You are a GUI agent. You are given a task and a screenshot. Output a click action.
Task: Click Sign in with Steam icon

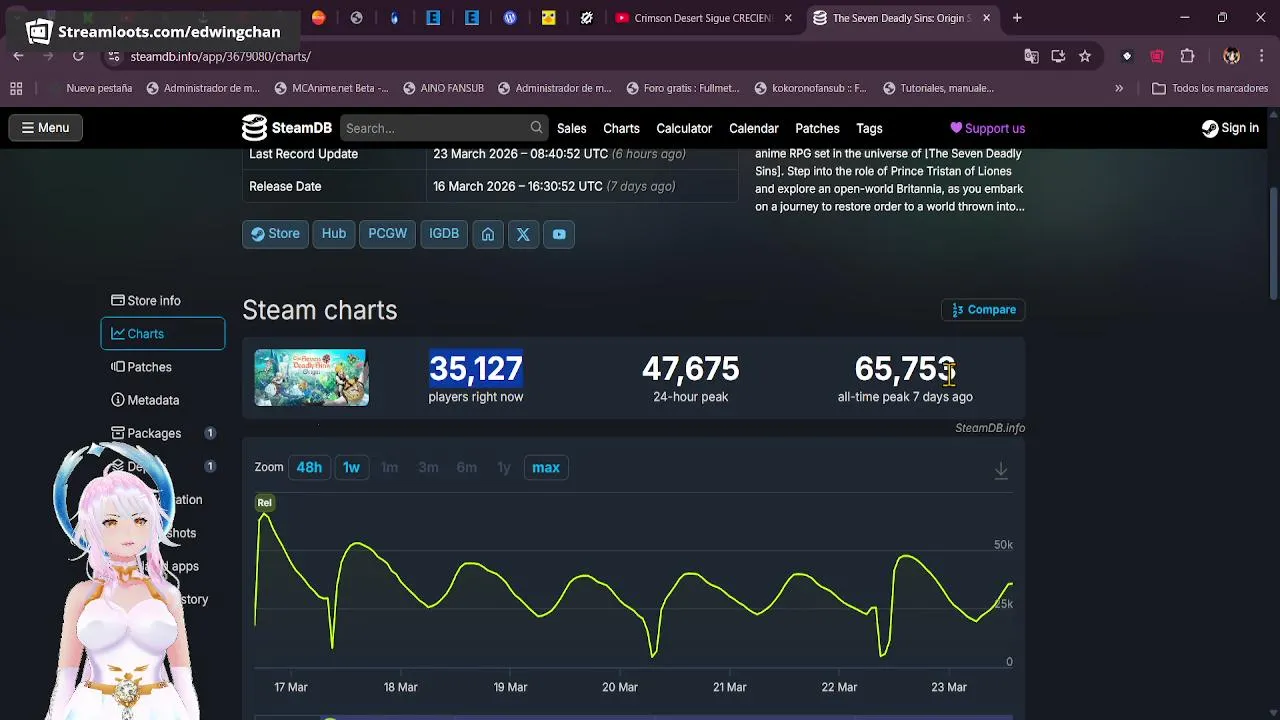(1230, 128)
